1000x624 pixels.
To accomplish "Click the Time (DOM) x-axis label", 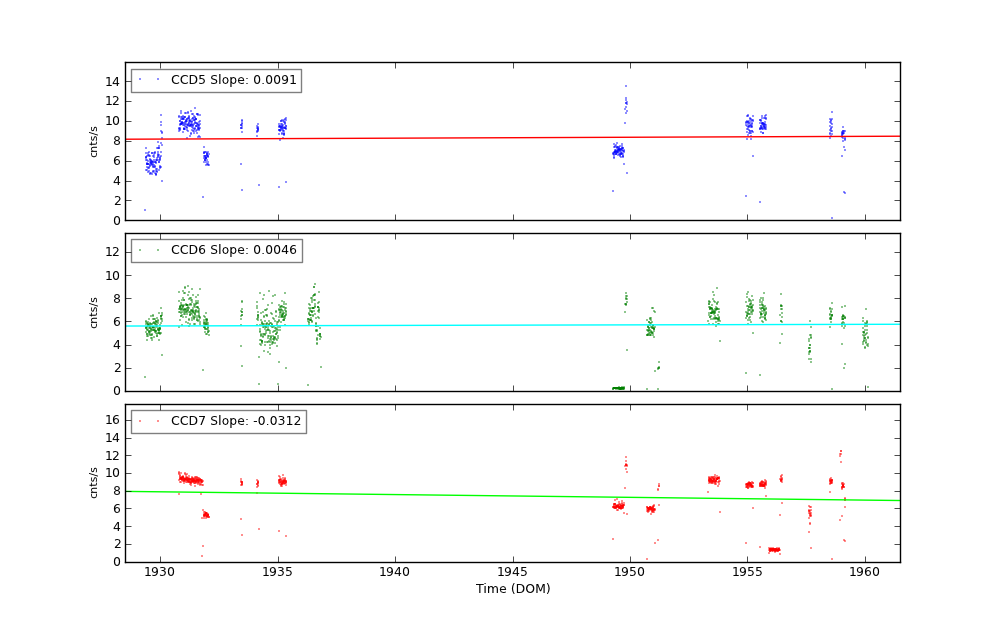I will [512, 589].
